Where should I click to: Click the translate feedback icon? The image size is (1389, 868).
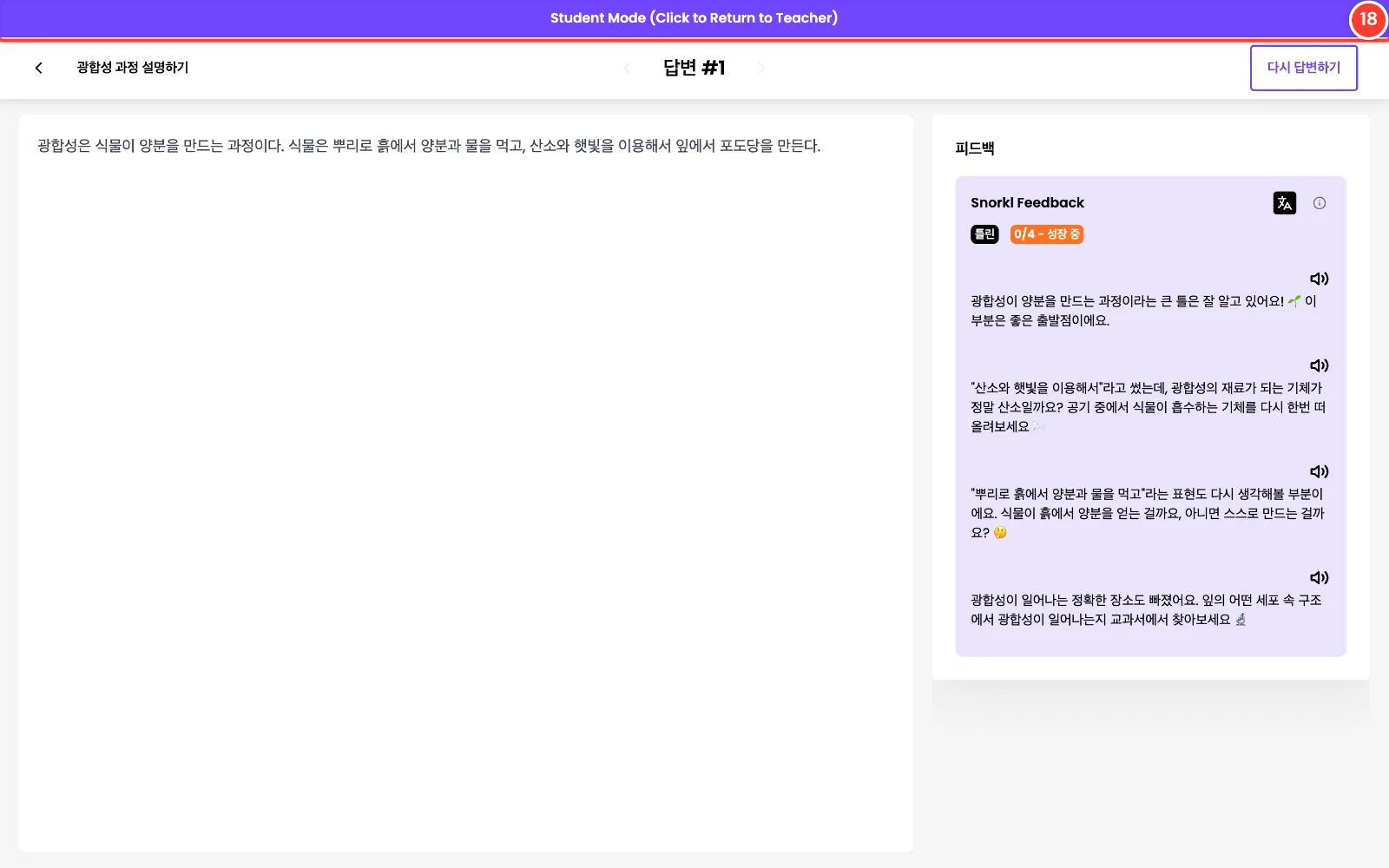1284,203
